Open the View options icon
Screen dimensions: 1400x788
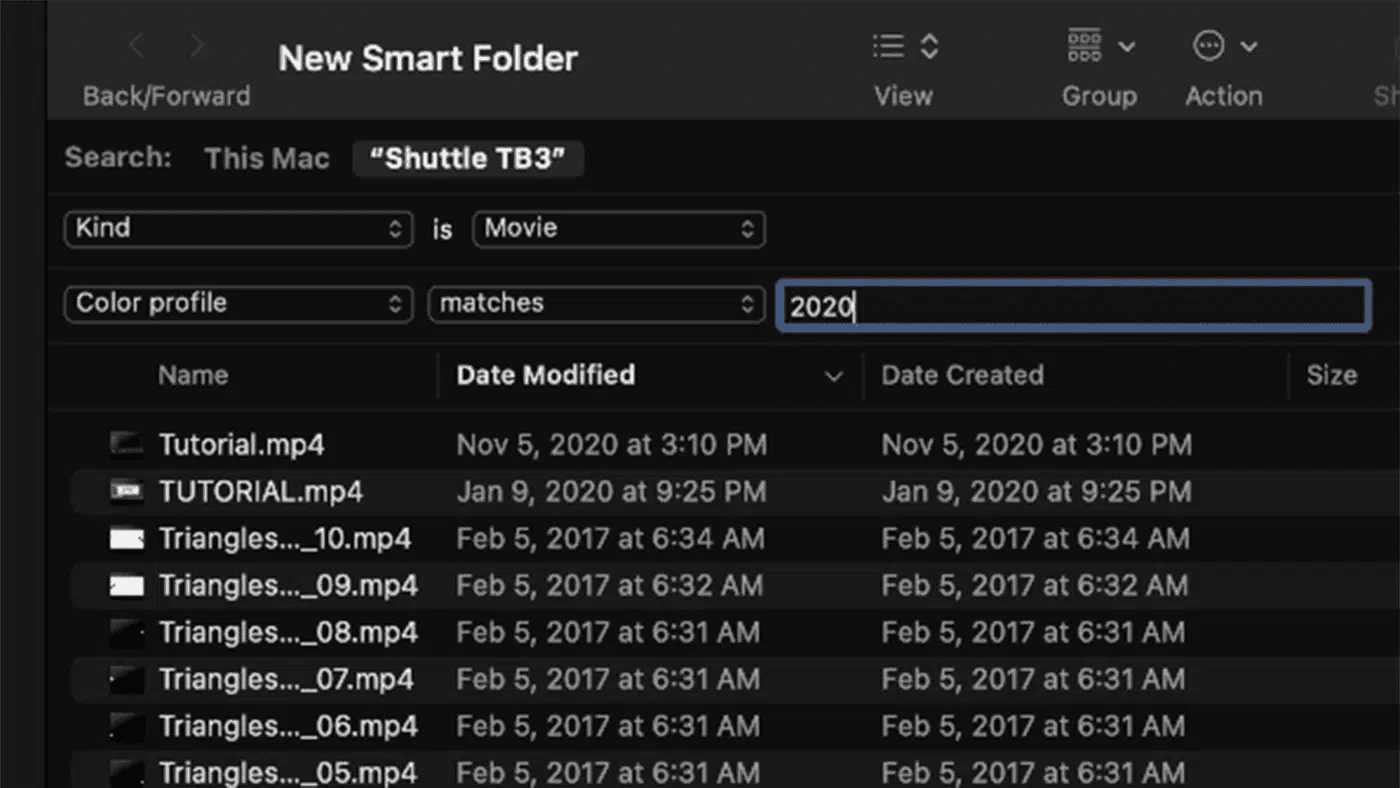(x=903, y=46)
